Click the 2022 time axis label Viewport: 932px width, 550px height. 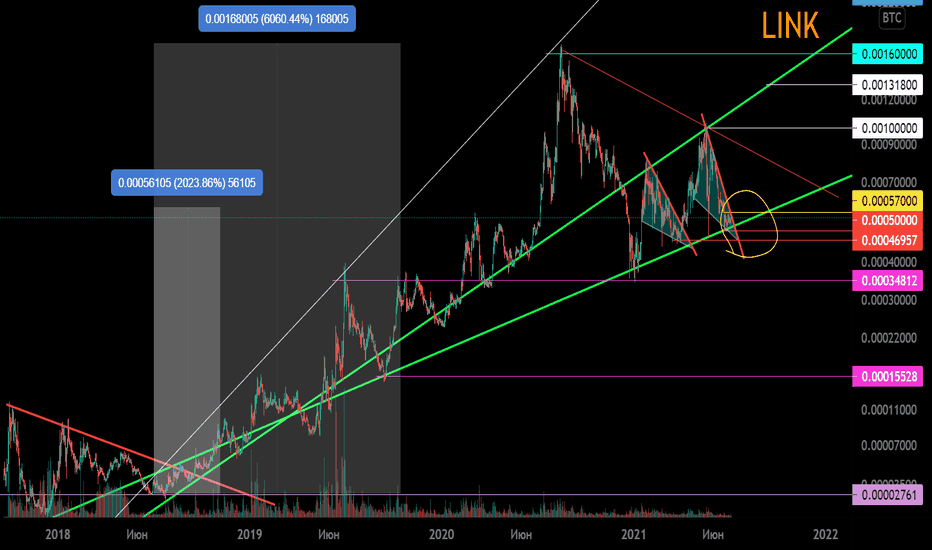coord(825,534)
